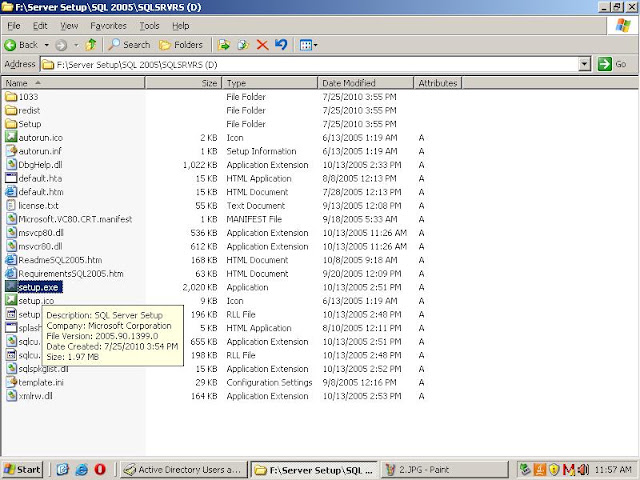The width and height of the screenshot is (640, 480).
Task: Open the Favorites menu
Action: click(x=108, y=26)
